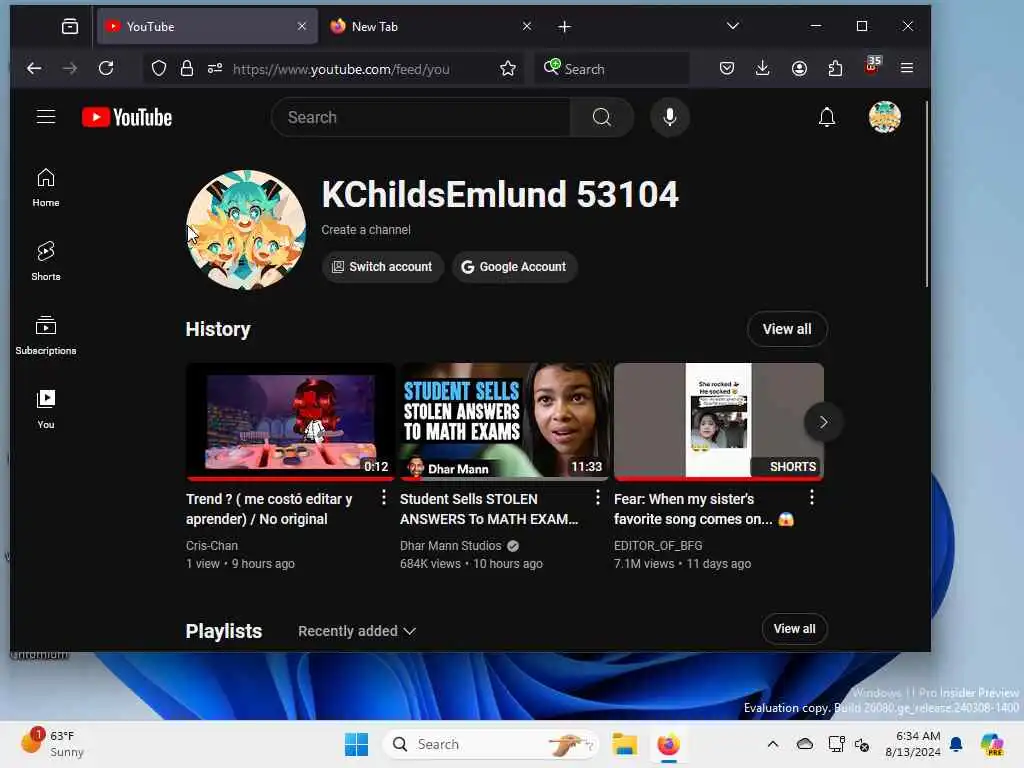Show hidden system tray icons
Image resolution: width=1024 pixels, height=768 pixels.
[x=773, y=744]
